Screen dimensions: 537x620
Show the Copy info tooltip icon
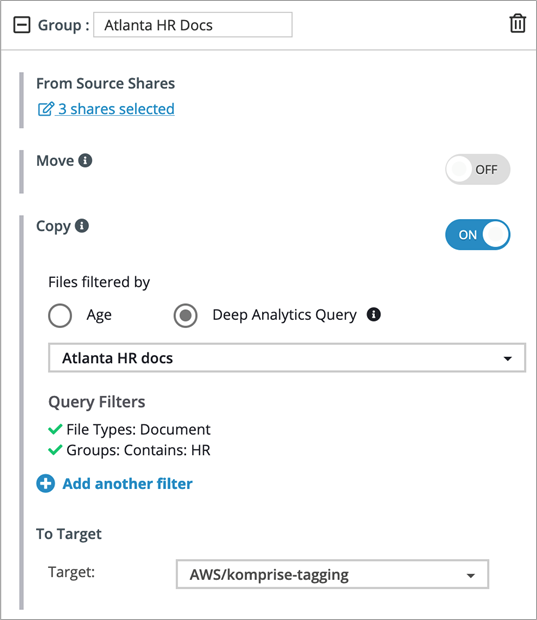click(x=82, y=226)
